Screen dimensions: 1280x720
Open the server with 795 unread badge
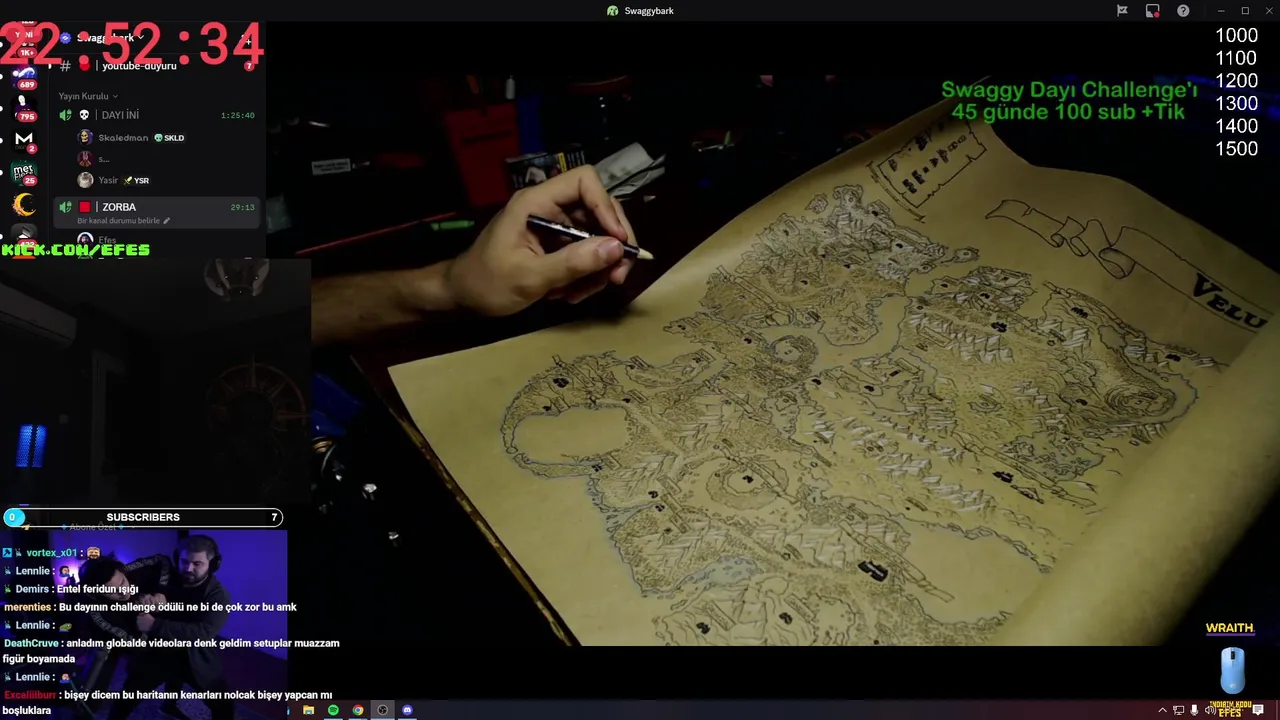click(24, 106)
